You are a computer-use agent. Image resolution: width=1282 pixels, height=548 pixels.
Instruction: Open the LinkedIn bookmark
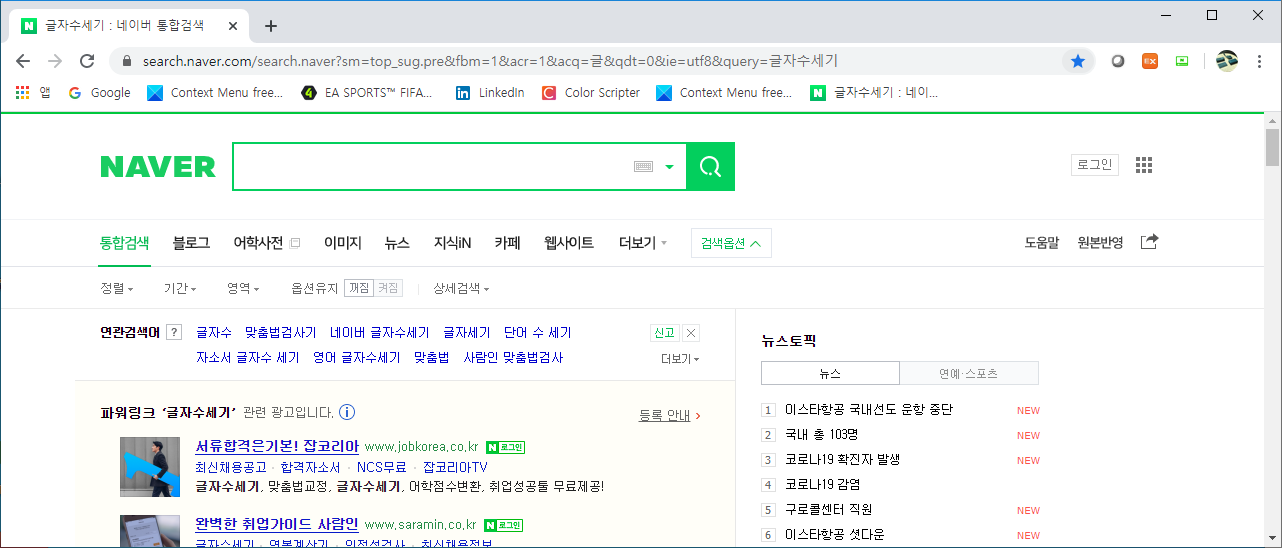click(490, 93)
